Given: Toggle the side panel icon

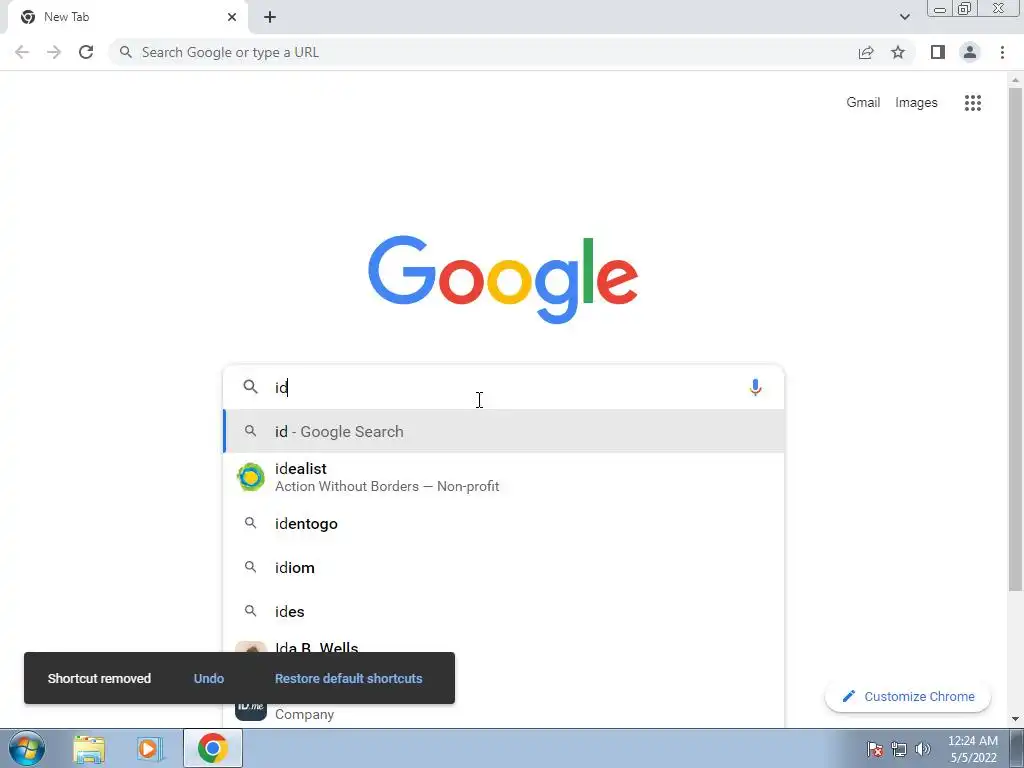Looking at the screenshot, I should [938, 52].
